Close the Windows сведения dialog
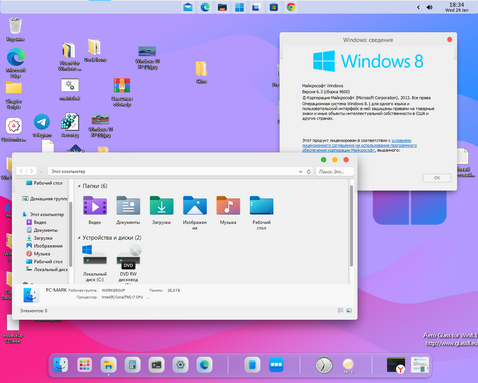This screenshot has width=478, height=383. 449,40
